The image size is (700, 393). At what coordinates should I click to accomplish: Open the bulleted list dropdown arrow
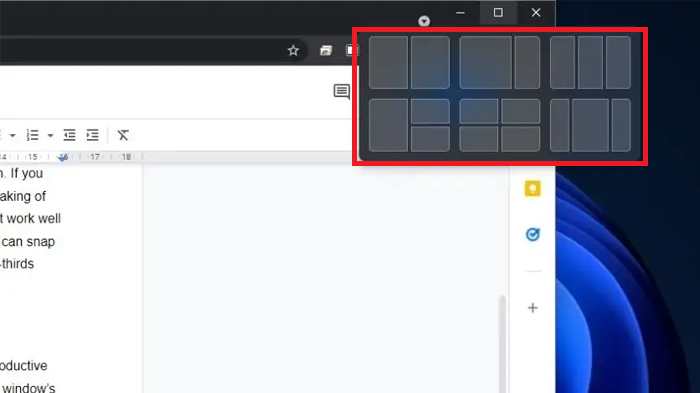12,135
